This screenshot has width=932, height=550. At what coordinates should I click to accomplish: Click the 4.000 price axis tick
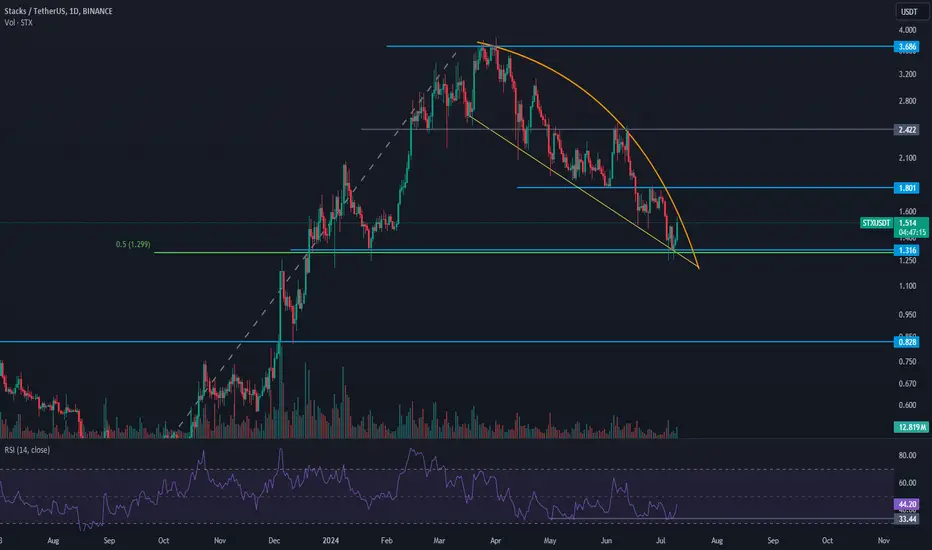click(x=907, y=30)
